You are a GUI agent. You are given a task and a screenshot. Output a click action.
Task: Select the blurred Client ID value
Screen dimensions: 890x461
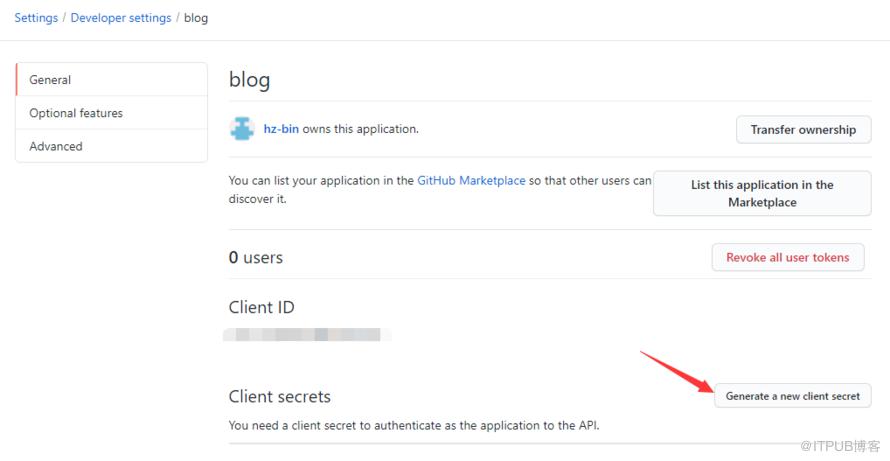[x=307, y=334]
